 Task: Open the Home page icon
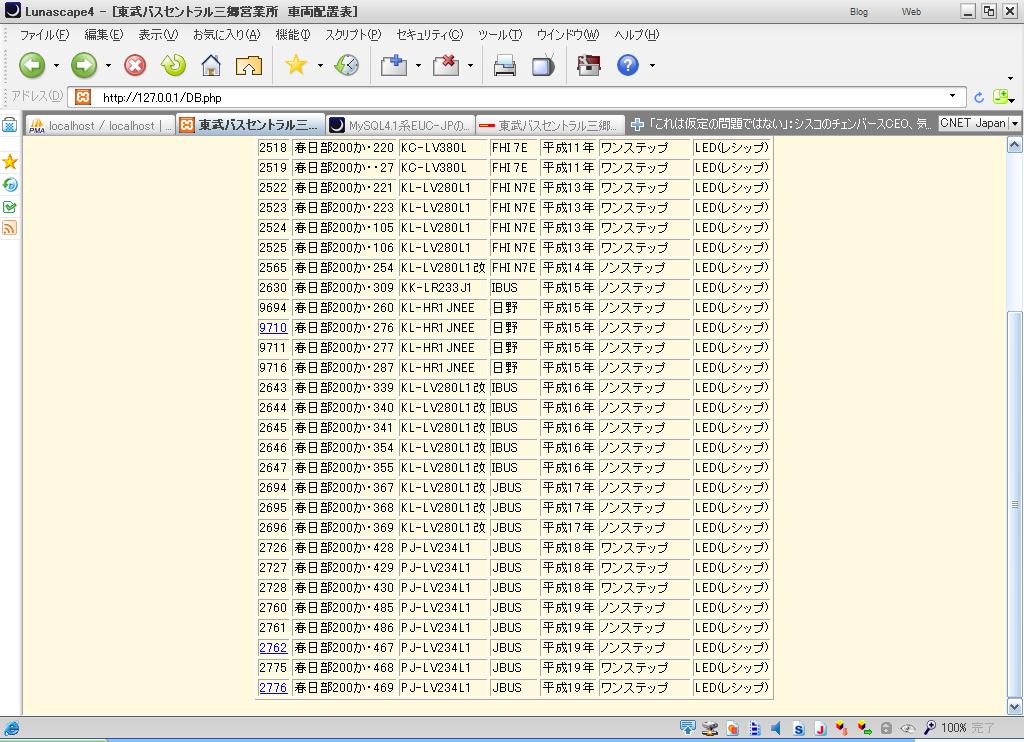pos(210,65)
